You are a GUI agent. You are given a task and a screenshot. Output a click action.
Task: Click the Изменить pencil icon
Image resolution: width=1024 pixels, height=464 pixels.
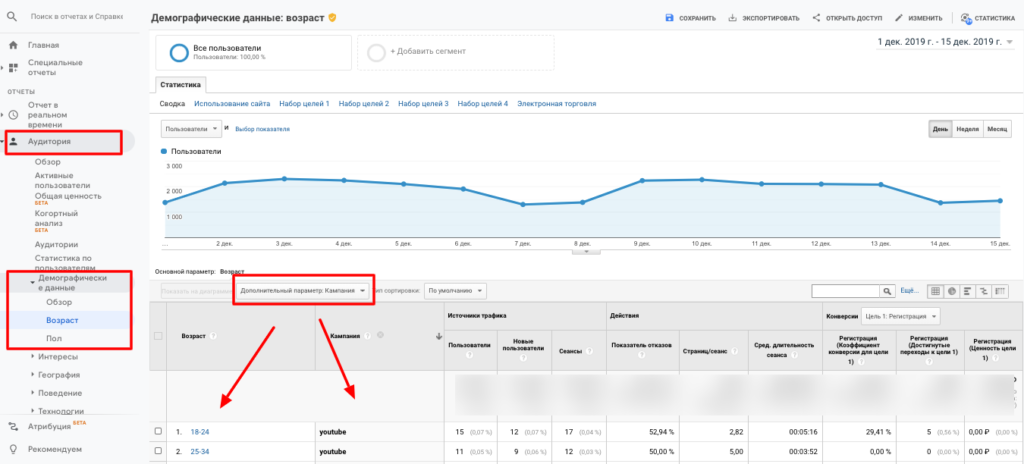[900, 18]
